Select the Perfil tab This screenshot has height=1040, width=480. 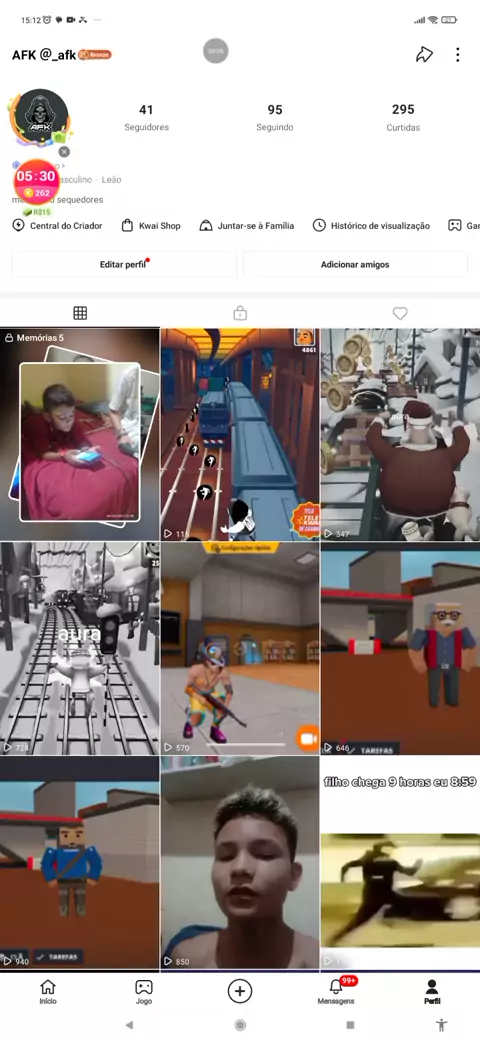[432, 992]
